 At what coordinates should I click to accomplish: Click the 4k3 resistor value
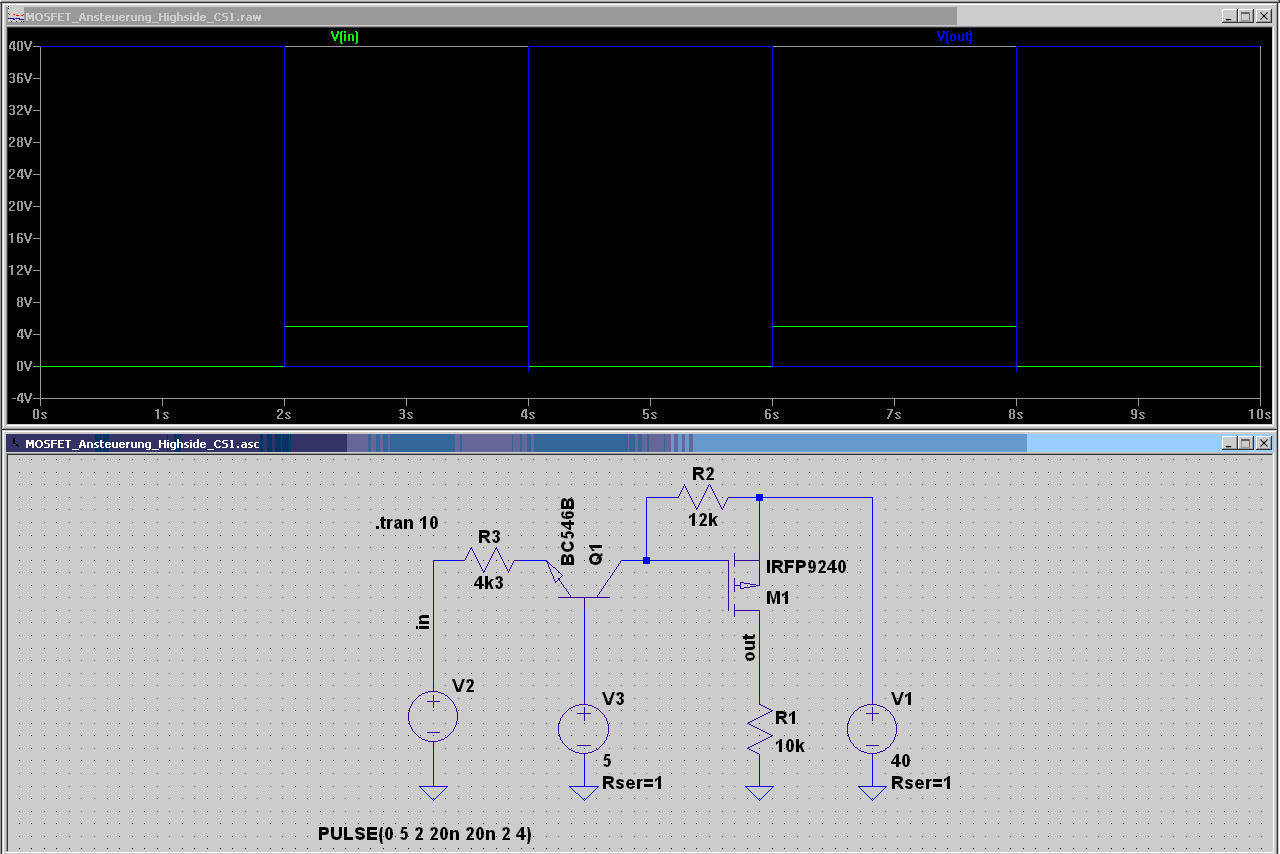click(x=489, y=583)
